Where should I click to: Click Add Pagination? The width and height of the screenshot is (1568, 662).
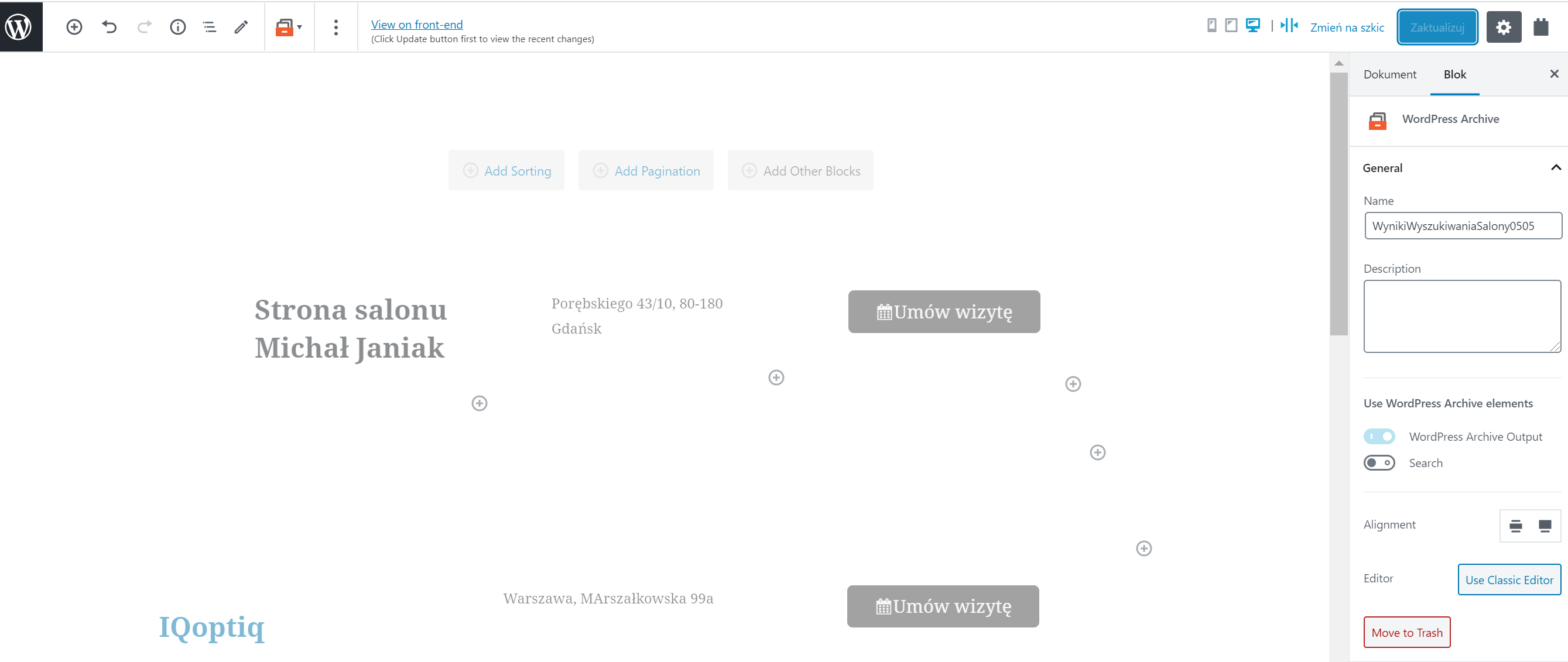coord(646,171)
